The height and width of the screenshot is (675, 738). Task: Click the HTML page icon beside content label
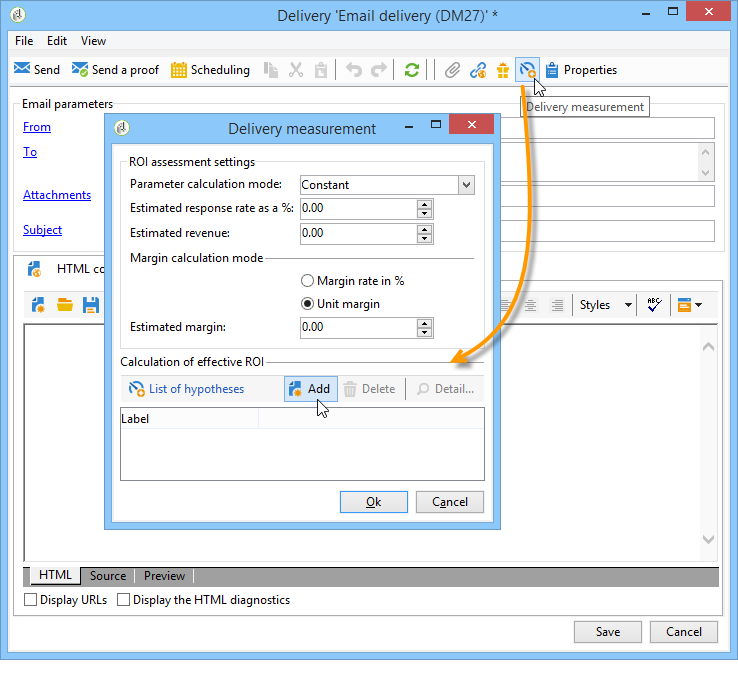pos(34,269)
